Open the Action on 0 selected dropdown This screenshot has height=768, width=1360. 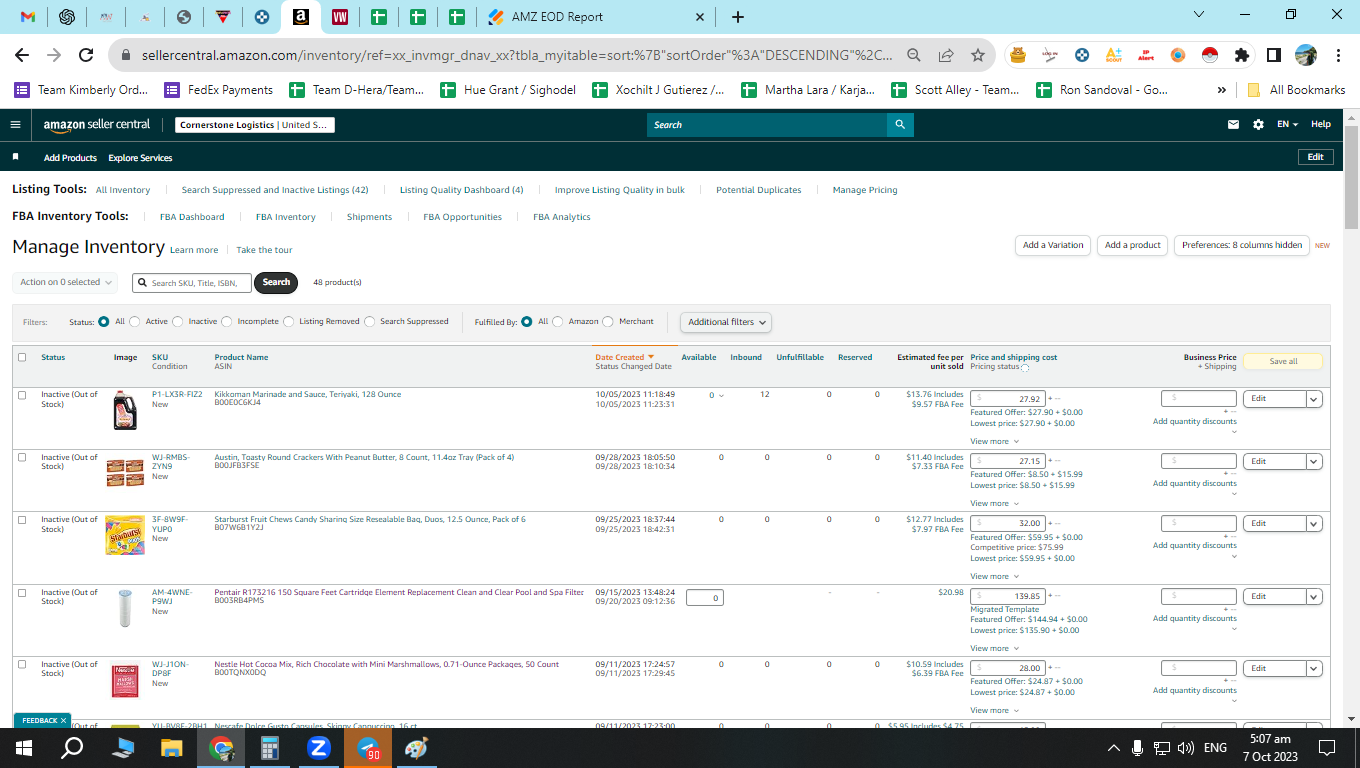(x=65, y=282)
